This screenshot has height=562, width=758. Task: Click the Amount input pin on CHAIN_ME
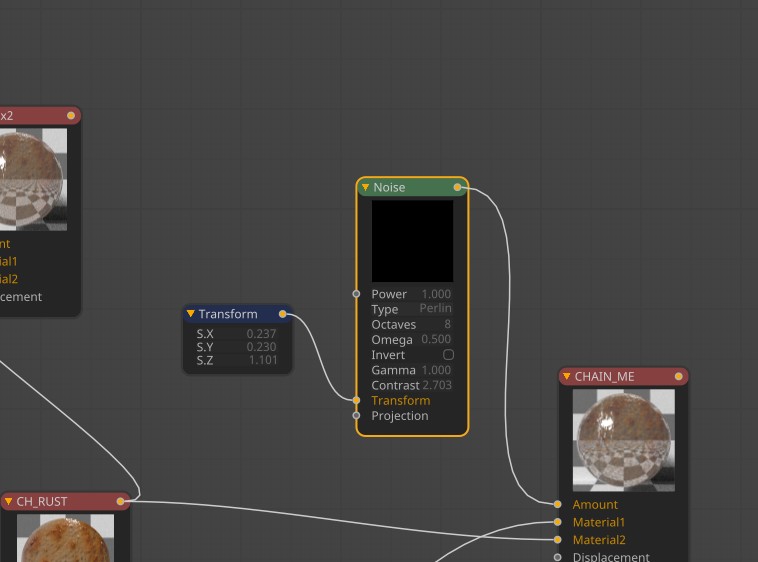point(557,504)
